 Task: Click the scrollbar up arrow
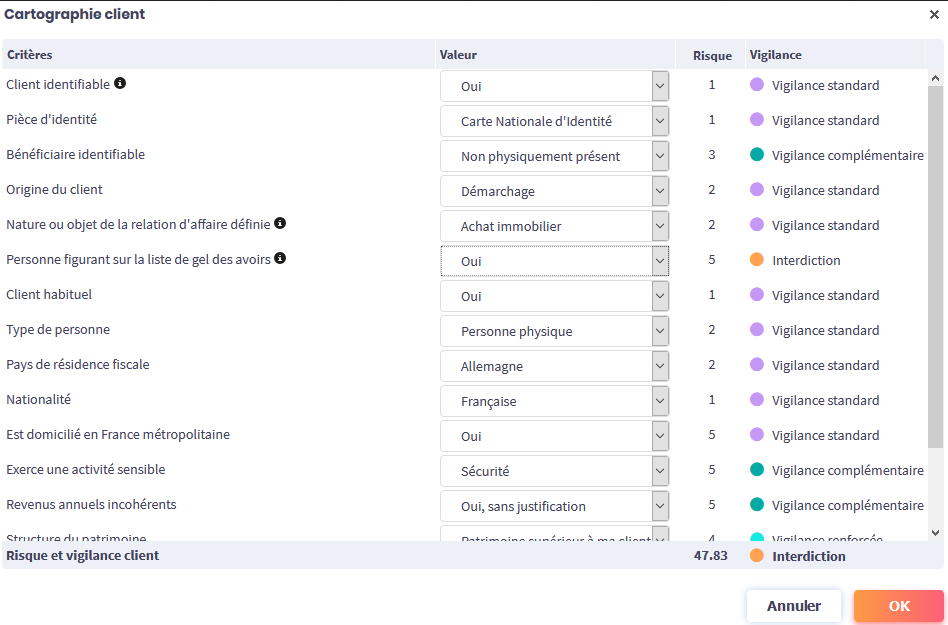[x=935, y=78]
